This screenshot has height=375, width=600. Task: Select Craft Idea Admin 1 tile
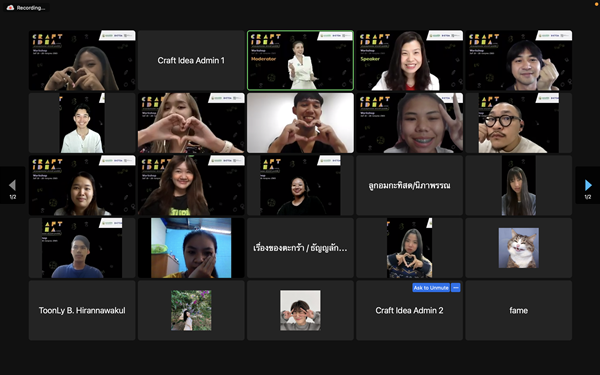pyautogui.click(x=191, y=60)
